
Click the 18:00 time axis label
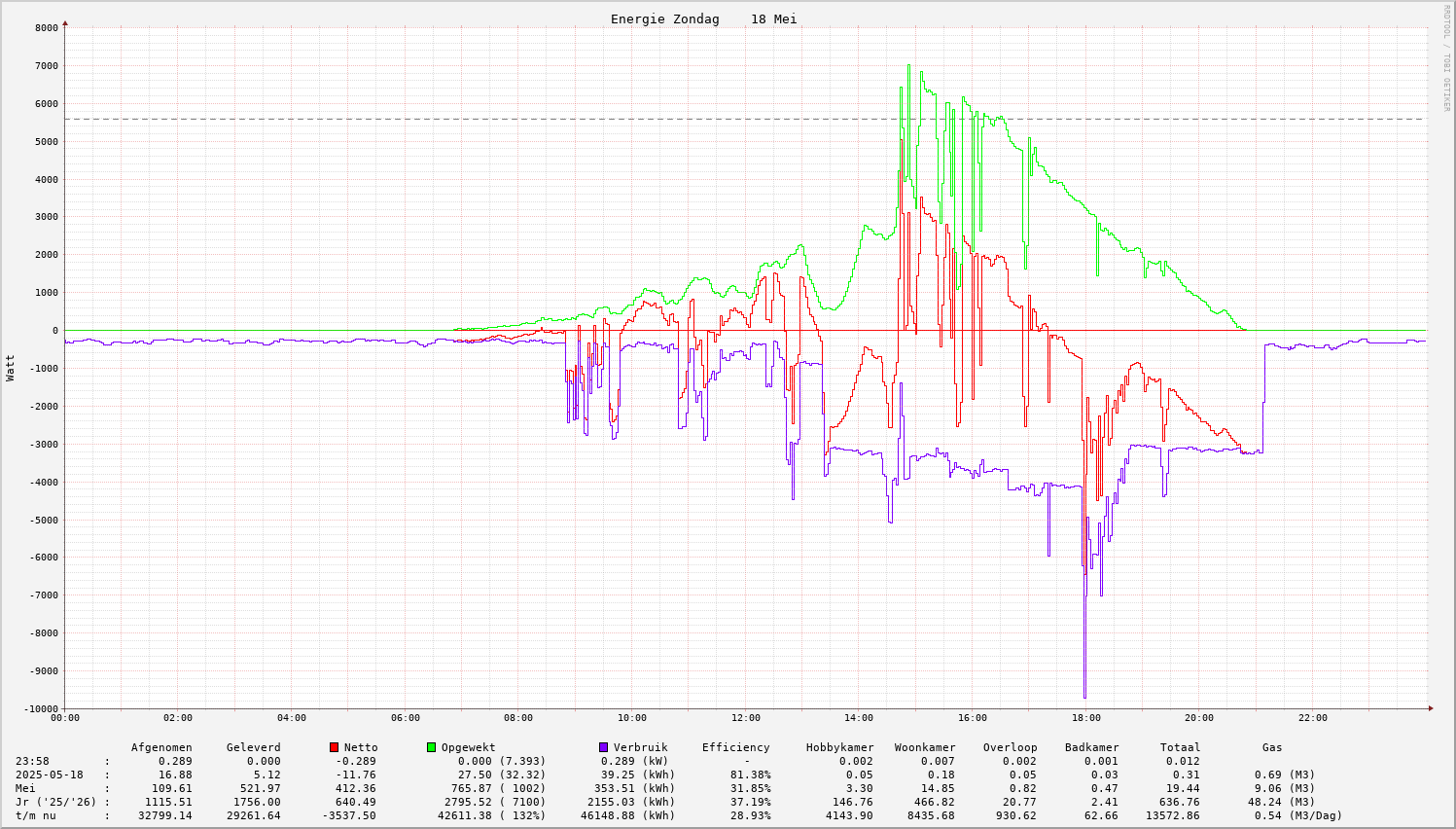(1085, 718)
